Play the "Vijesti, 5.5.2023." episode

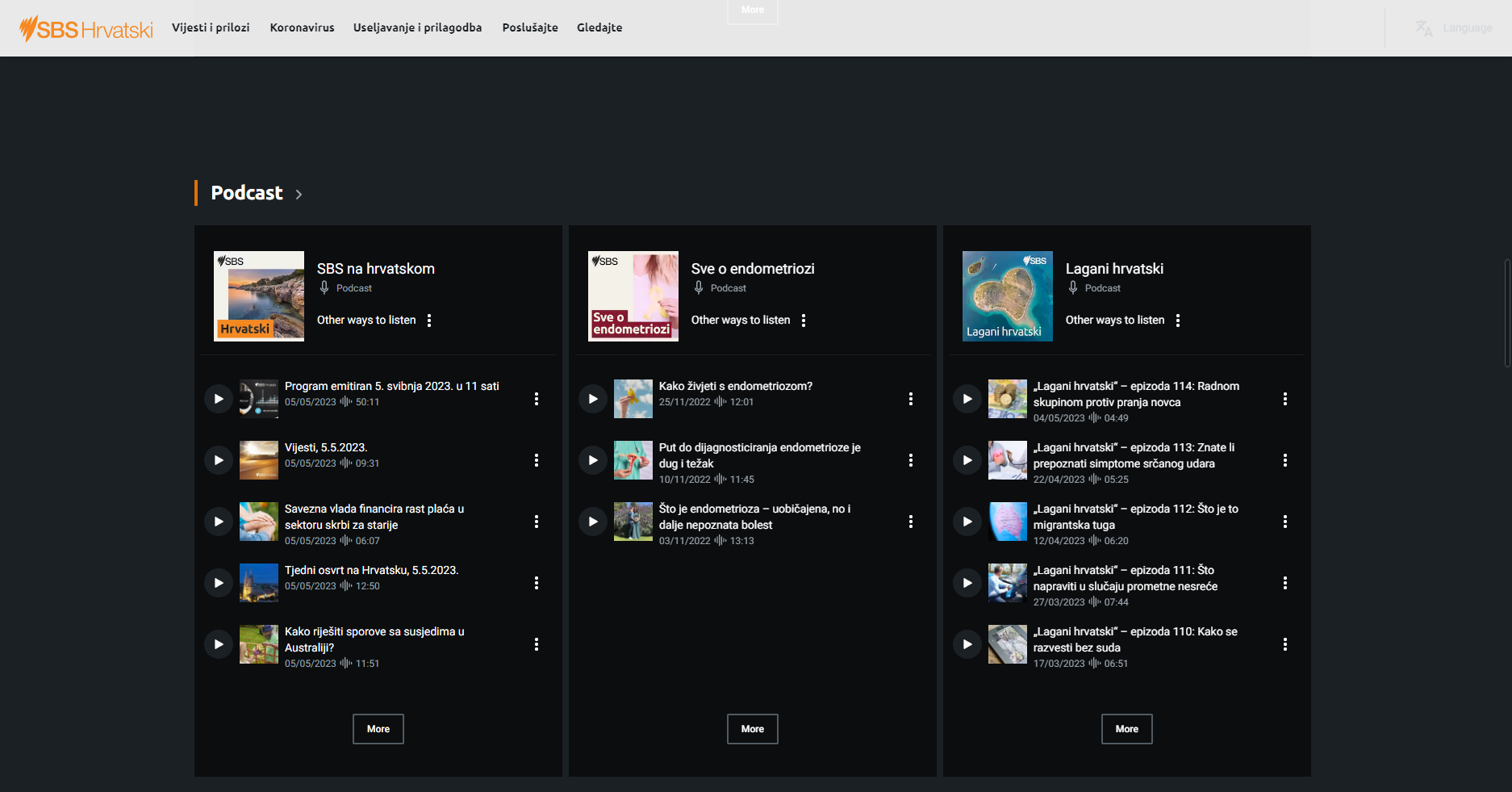coord(218,459)
